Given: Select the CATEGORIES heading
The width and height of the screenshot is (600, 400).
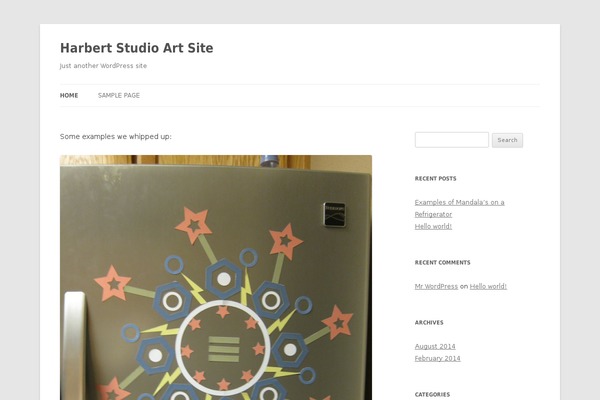Looking at the screenshot, I should pyautogui.click(x=432, y=395).
